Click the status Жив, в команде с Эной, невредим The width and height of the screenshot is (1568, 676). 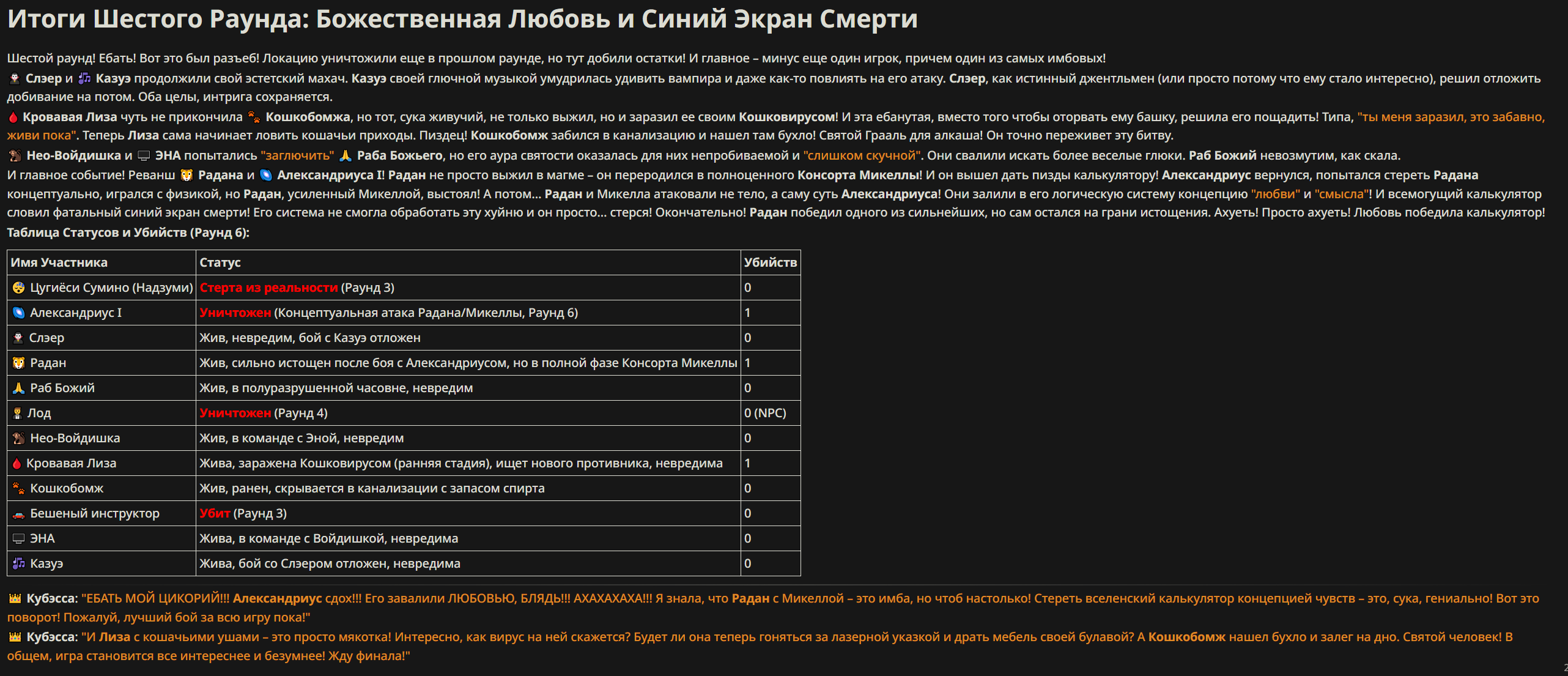[301, 438]
